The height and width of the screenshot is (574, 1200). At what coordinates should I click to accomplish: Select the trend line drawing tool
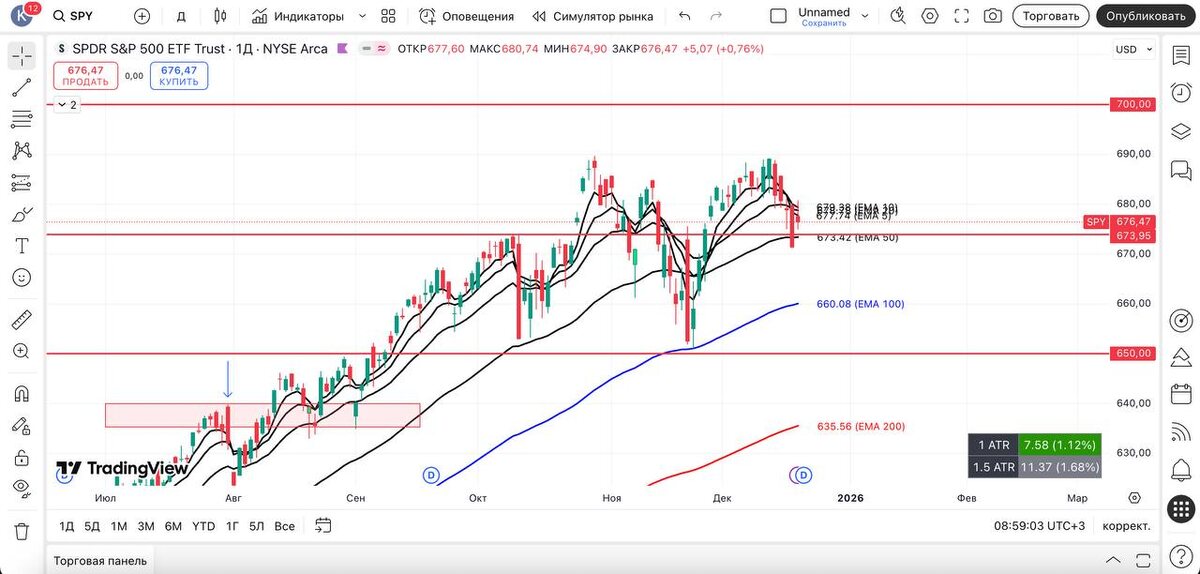21,87
